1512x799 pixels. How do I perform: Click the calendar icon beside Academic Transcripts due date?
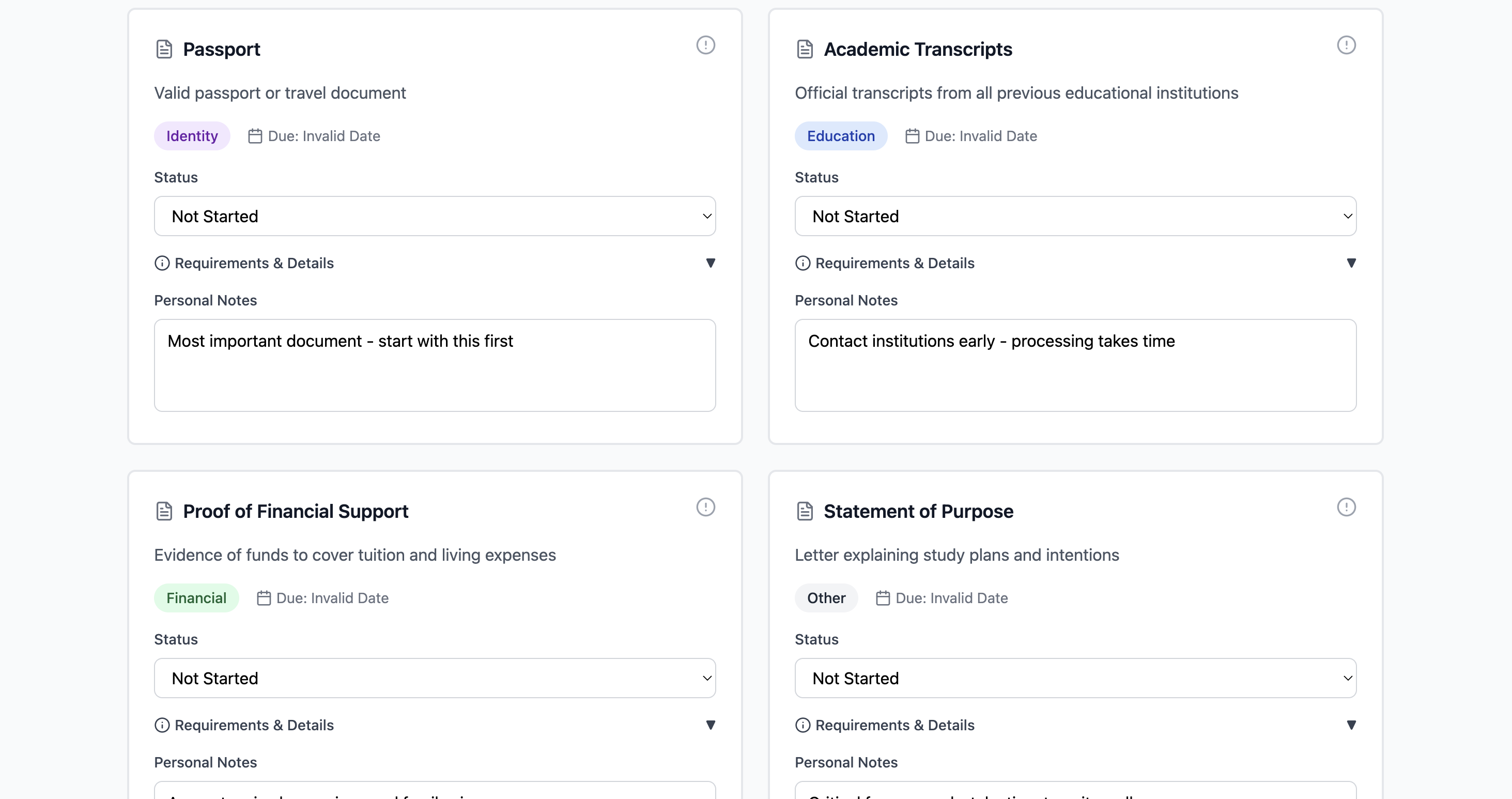coord(912,136)
